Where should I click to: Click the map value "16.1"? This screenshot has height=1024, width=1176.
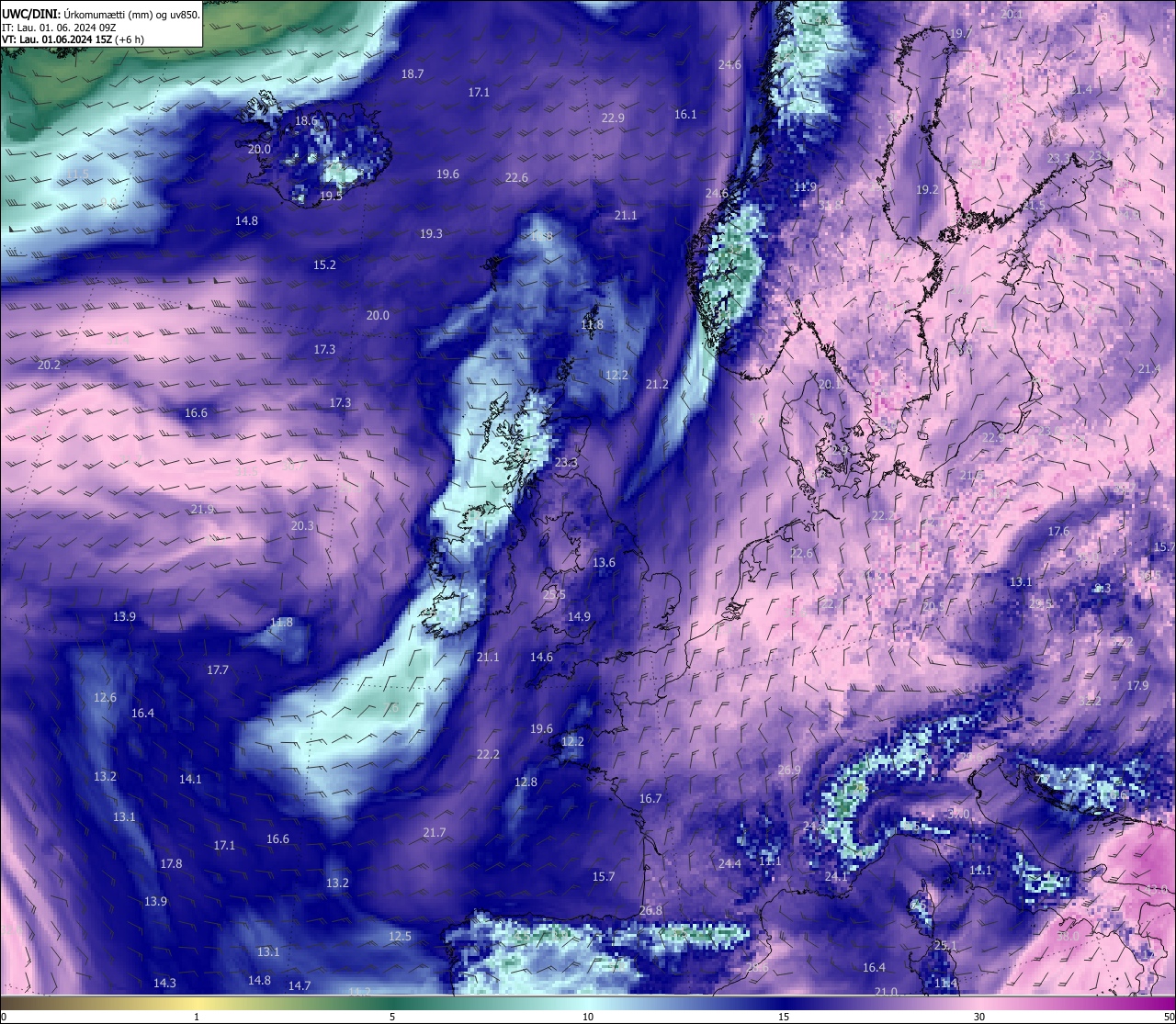[x=685, y=115]
